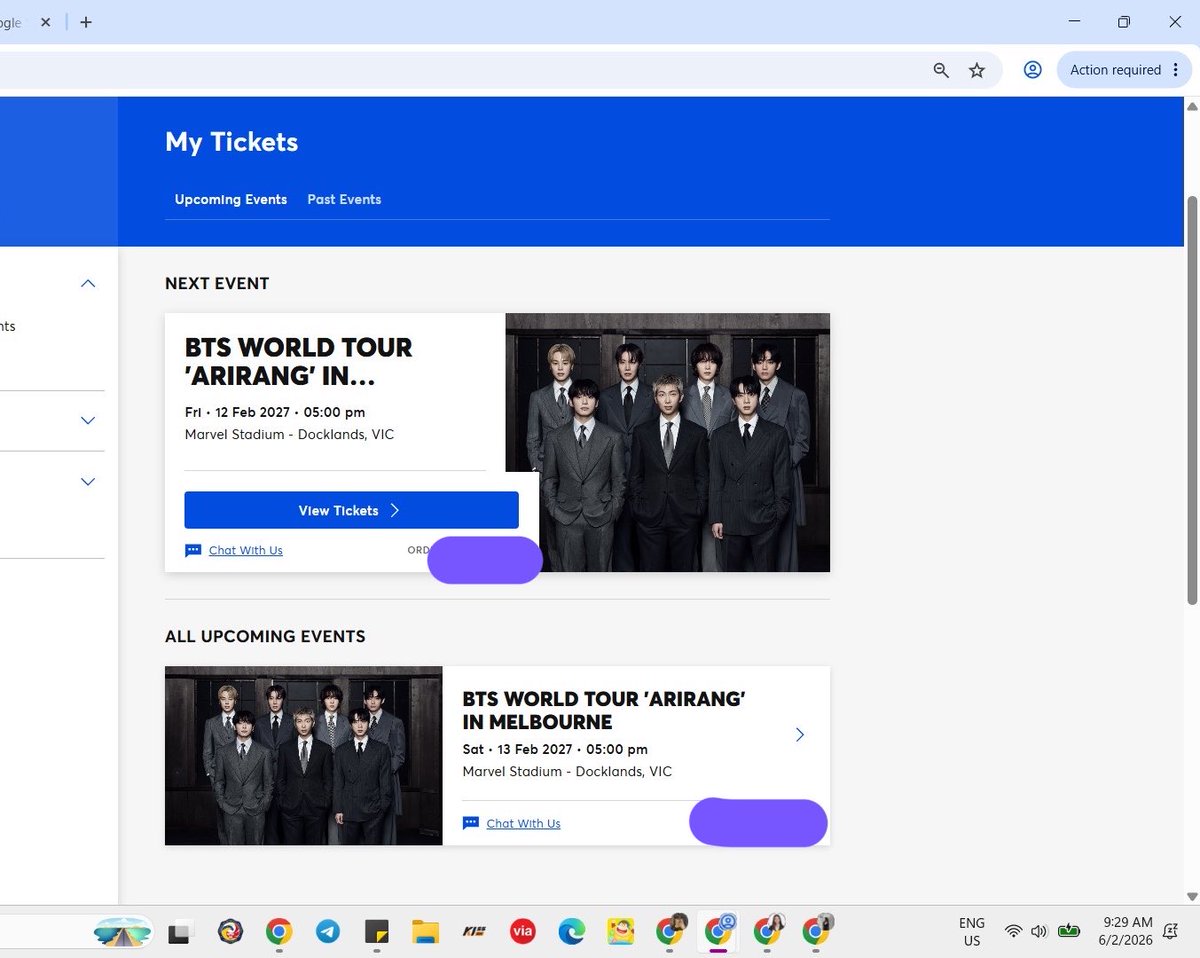Viewport: 1200px width, 958px height.
Task: Expand the second sidebar section chevron
Action: (x=88, y=420)
